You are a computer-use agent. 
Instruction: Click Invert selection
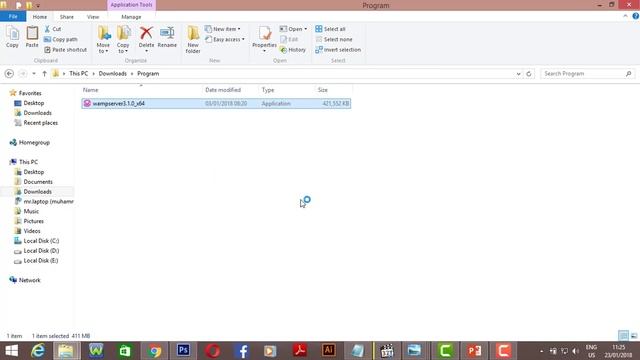pos(338,49)
